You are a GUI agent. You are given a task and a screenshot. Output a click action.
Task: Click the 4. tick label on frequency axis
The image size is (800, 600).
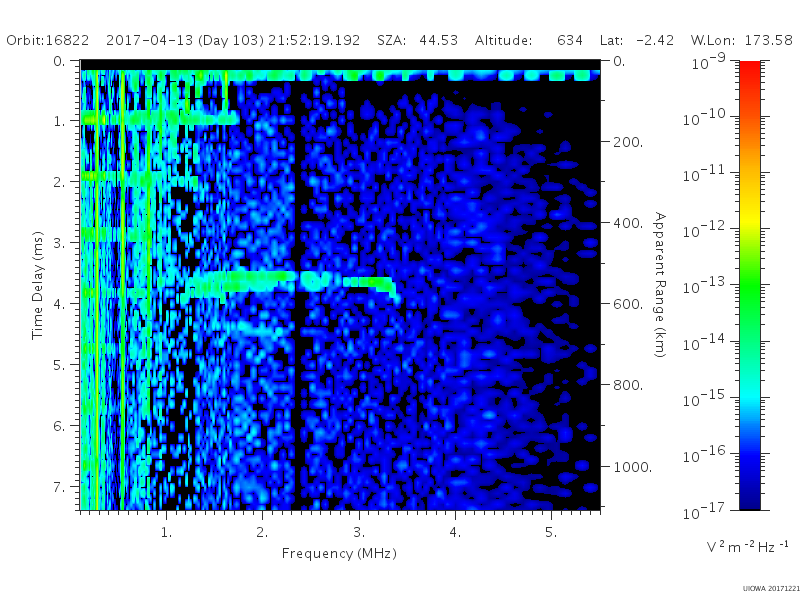pyautogui.click(x=455, y=533)
